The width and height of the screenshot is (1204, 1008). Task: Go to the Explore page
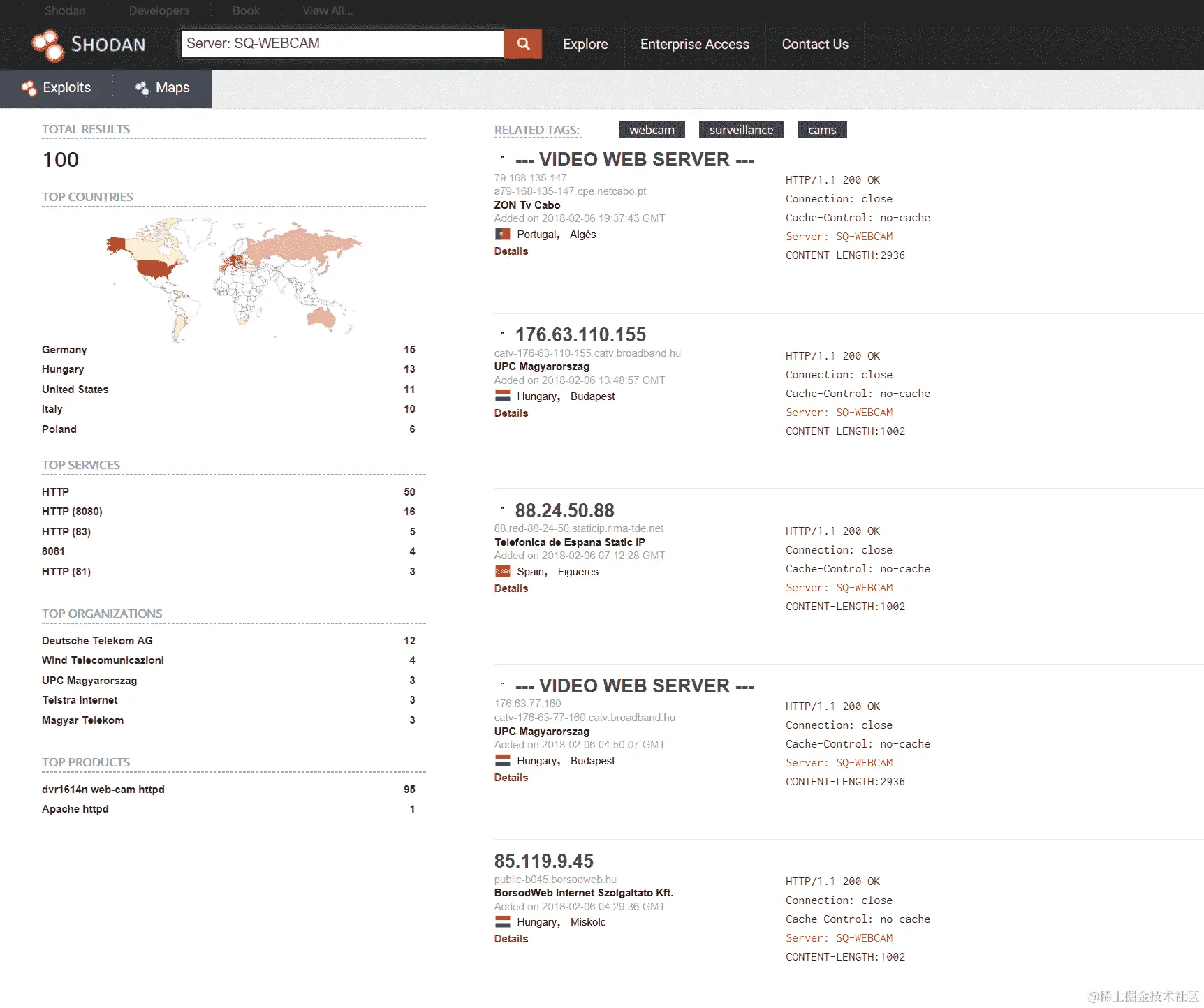(585, 44)
